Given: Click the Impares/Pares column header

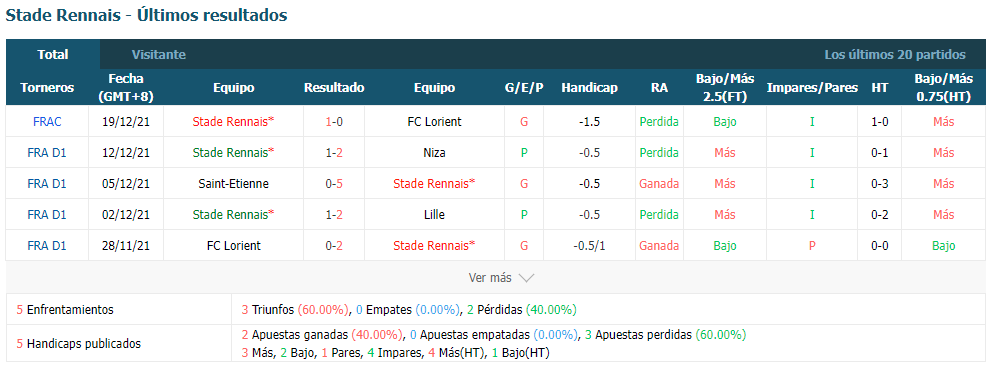Looking at the screenshot, I should pyautogui.click(x=812, y=88).
